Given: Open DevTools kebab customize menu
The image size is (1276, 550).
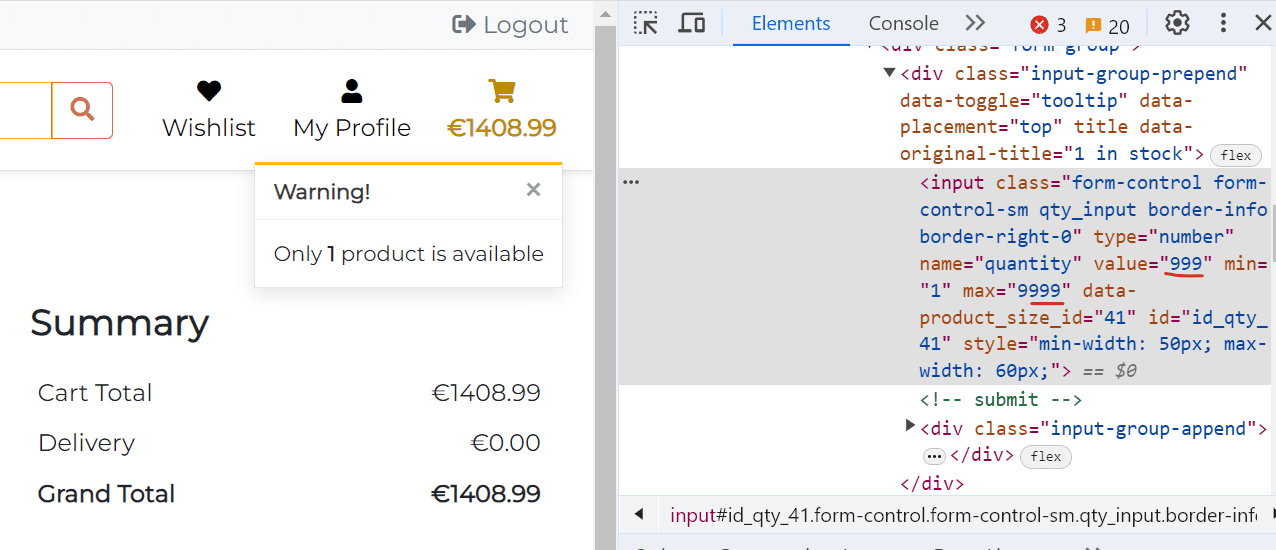Looking at the screenshot, I should tap(1224, 23).
